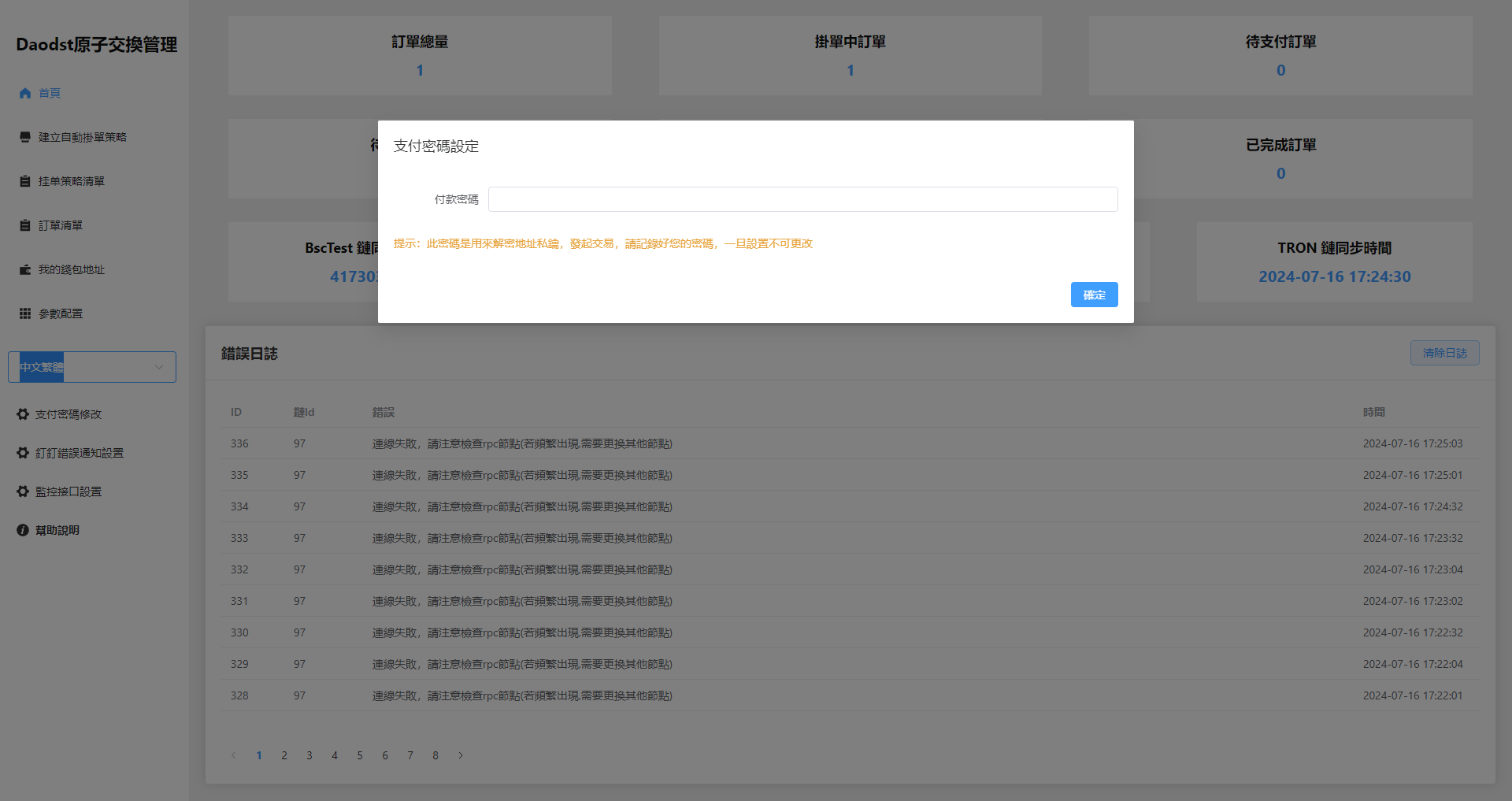Click error log row ID 335

850,475
